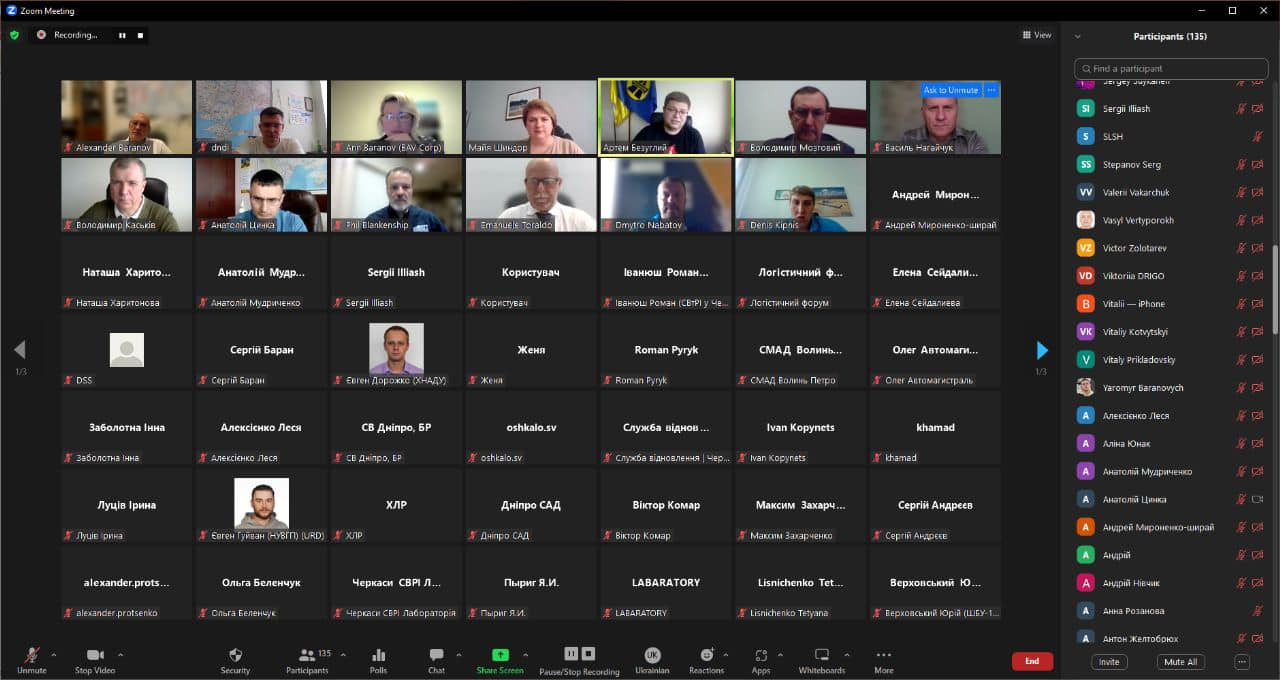Pause the recording from the top indicator
Viewport: 1280px width, 680px height.
[122, 35]
